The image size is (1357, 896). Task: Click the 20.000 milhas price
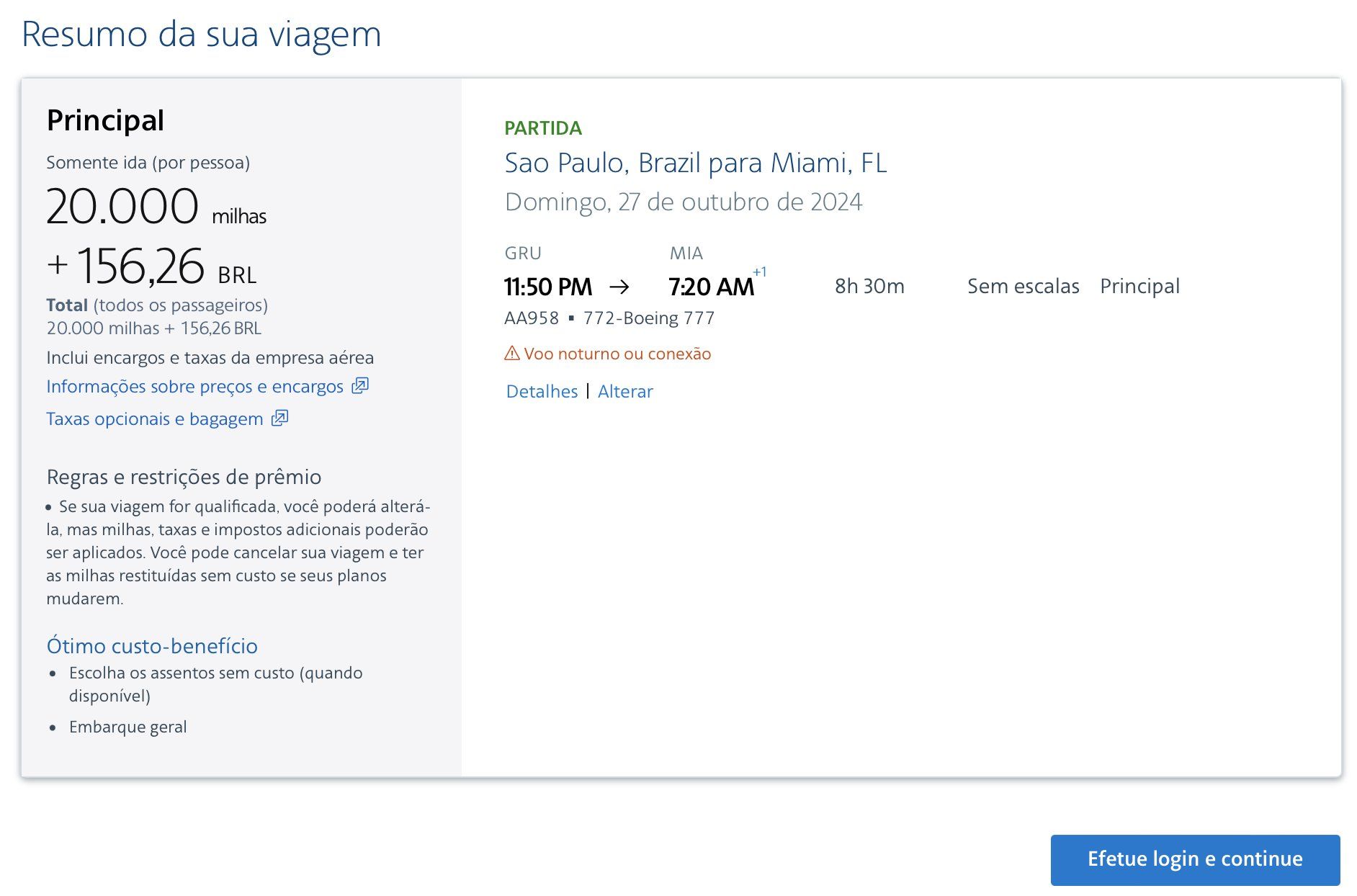click(156, 207)
